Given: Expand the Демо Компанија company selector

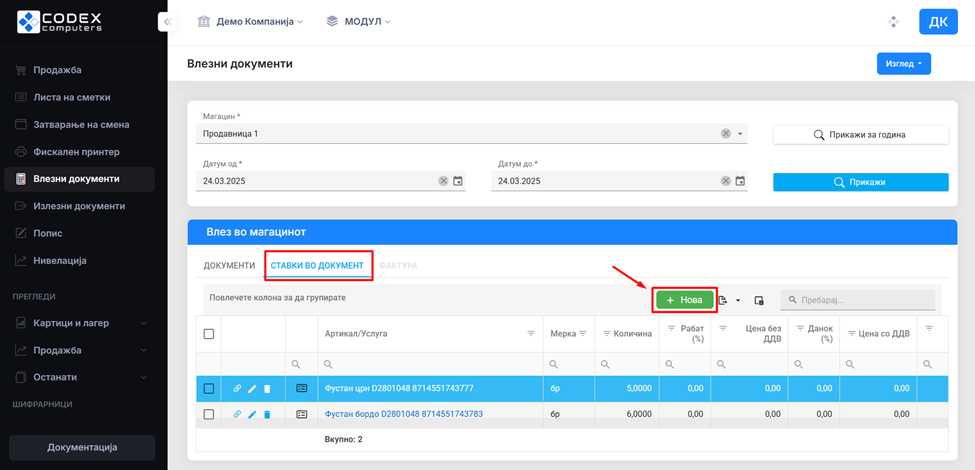Looking at the screenshot, I should click(250, 21).
